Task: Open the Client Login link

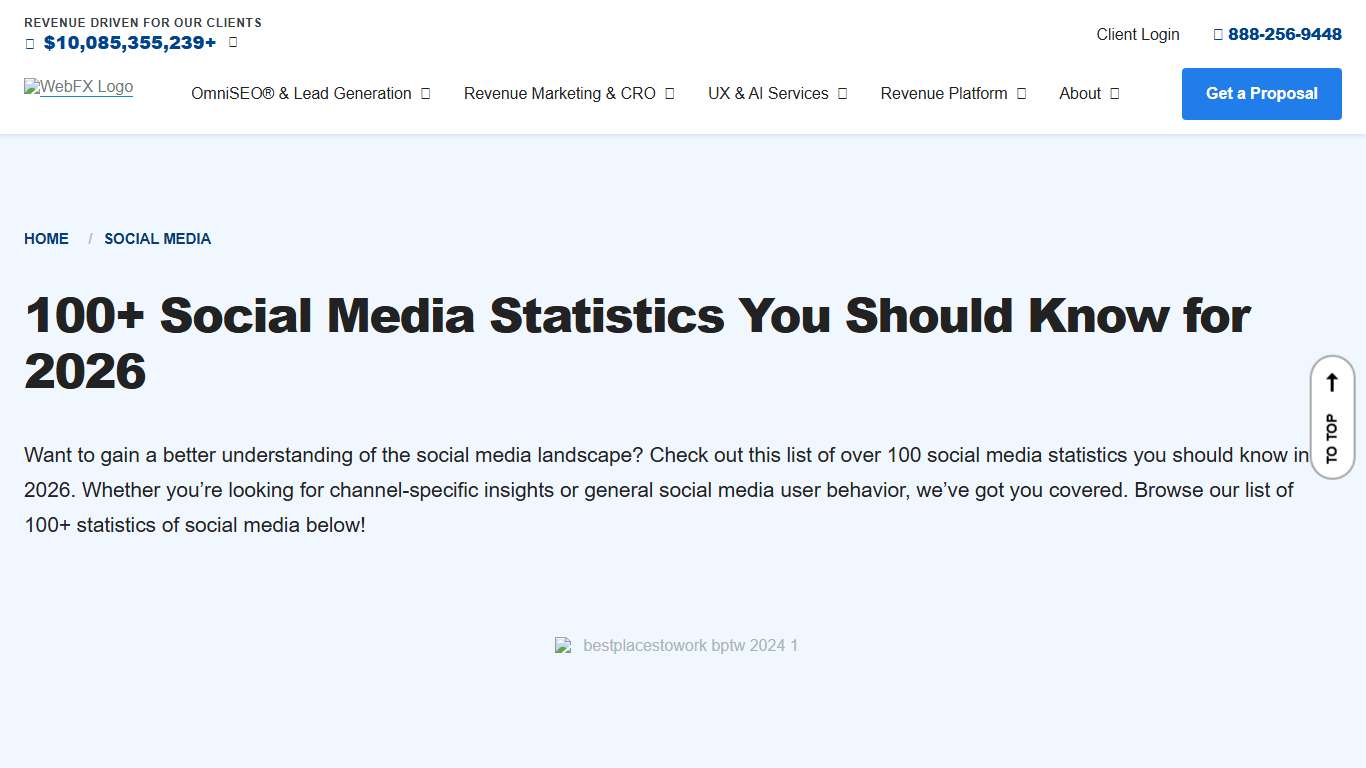Action: click(1137, 33)
